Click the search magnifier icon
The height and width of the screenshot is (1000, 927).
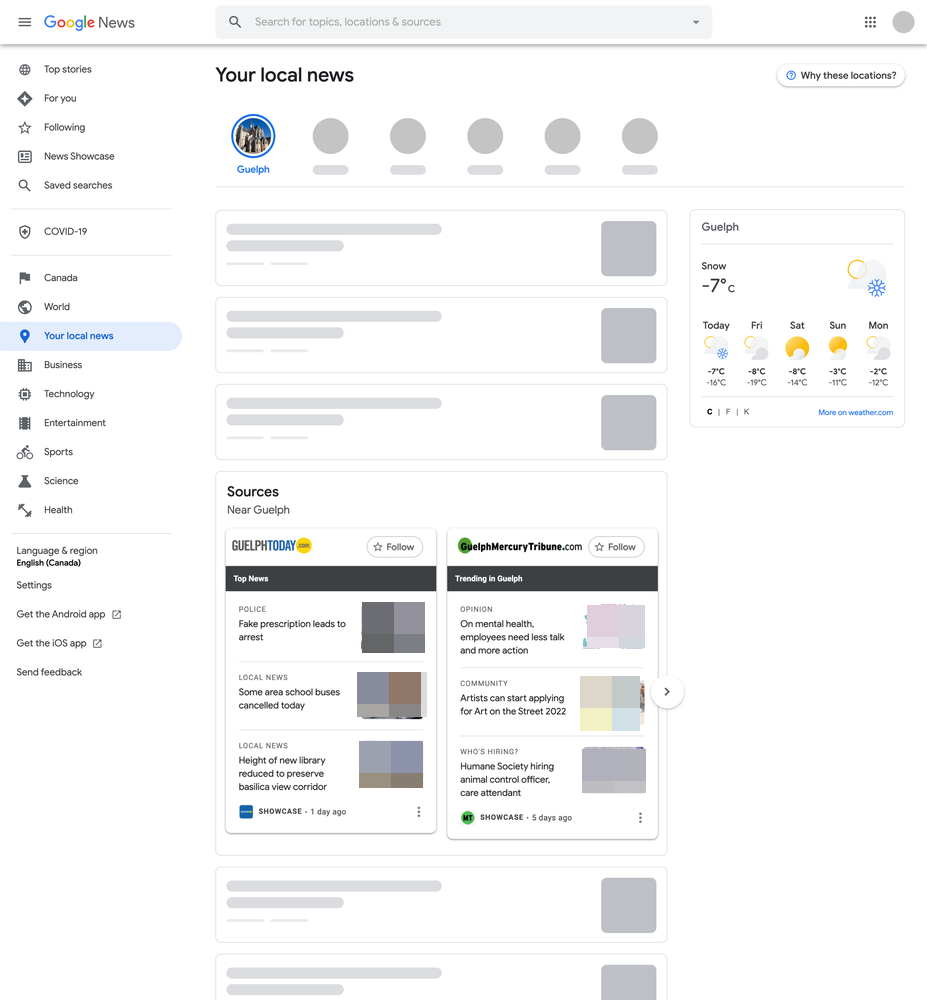(234, 21)
